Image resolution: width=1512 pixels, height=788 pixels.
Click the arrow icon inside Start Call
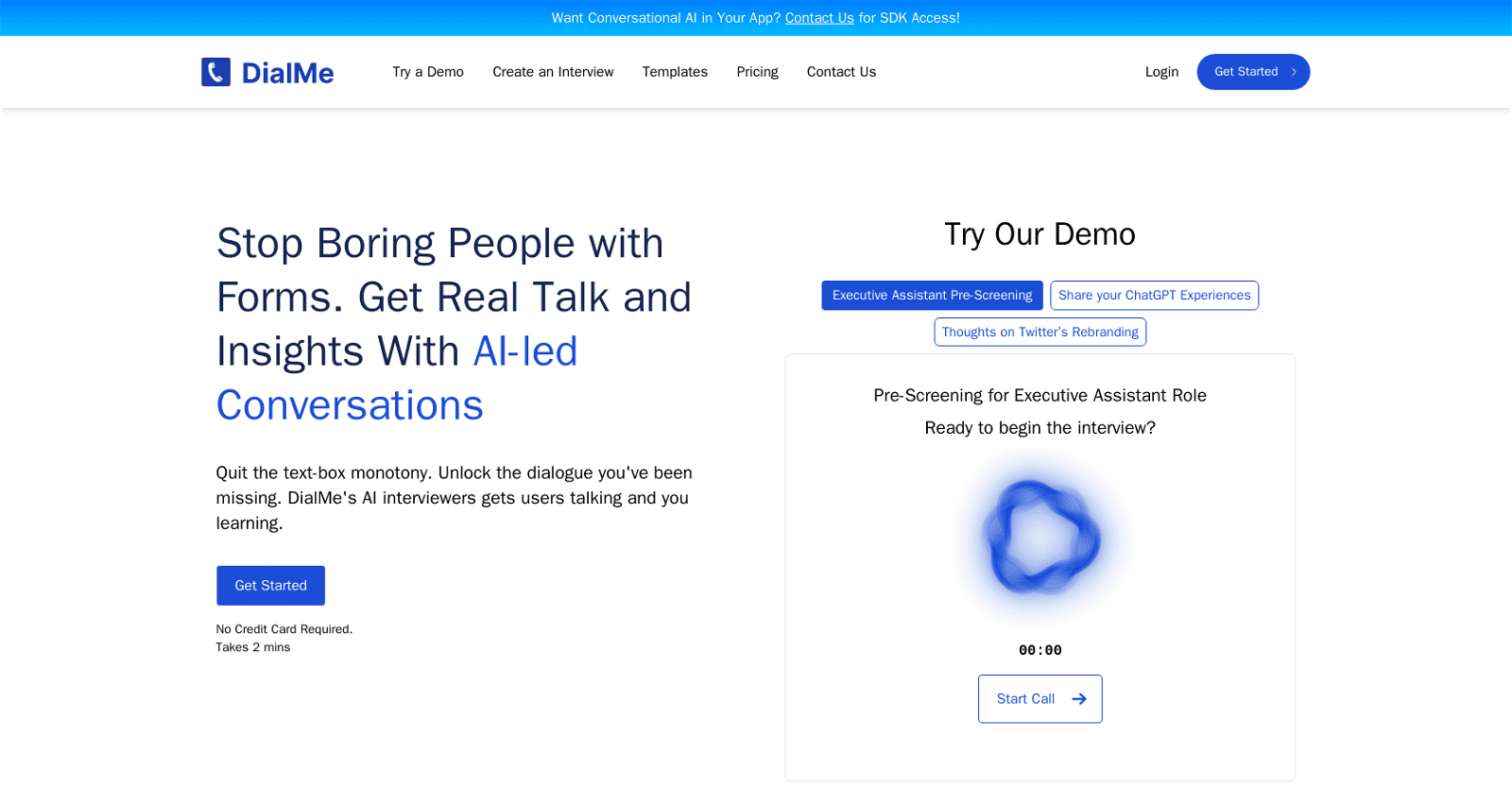point(1079,699)
